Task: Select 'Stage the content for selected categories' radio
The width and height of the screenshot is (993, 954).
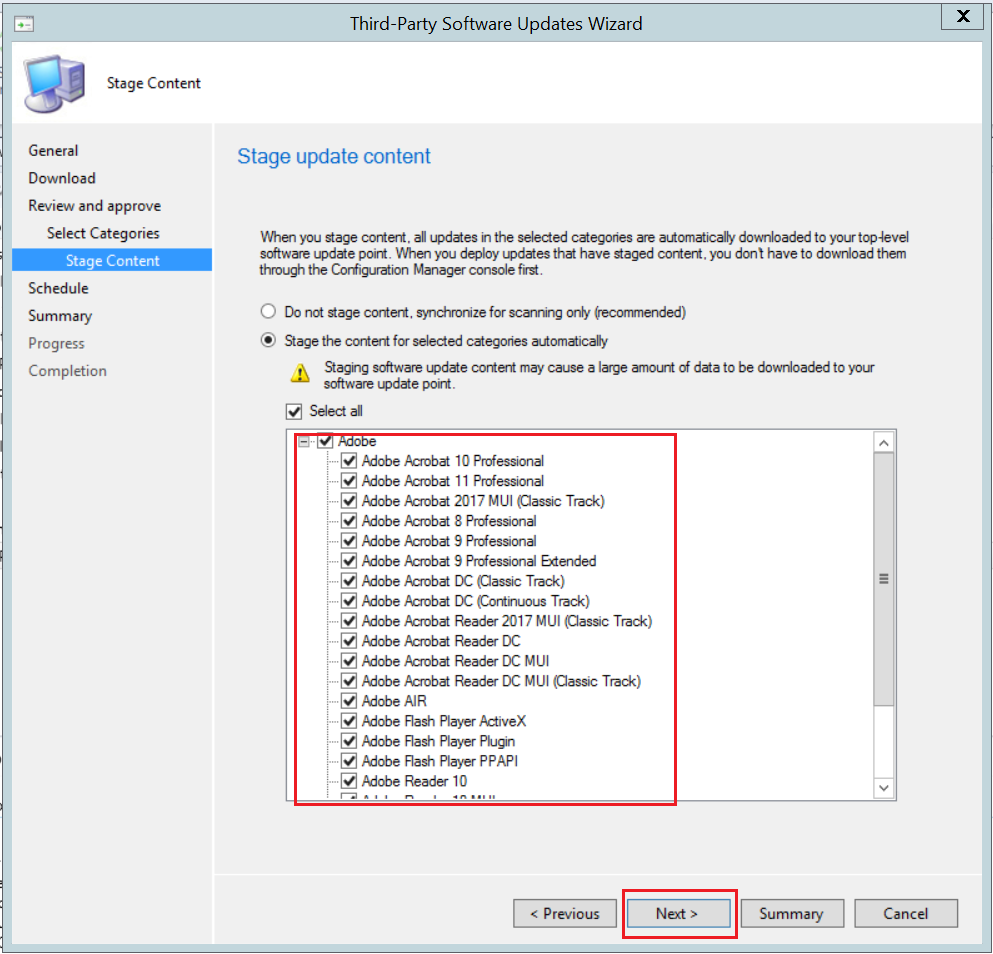Action: click(269, 340)
